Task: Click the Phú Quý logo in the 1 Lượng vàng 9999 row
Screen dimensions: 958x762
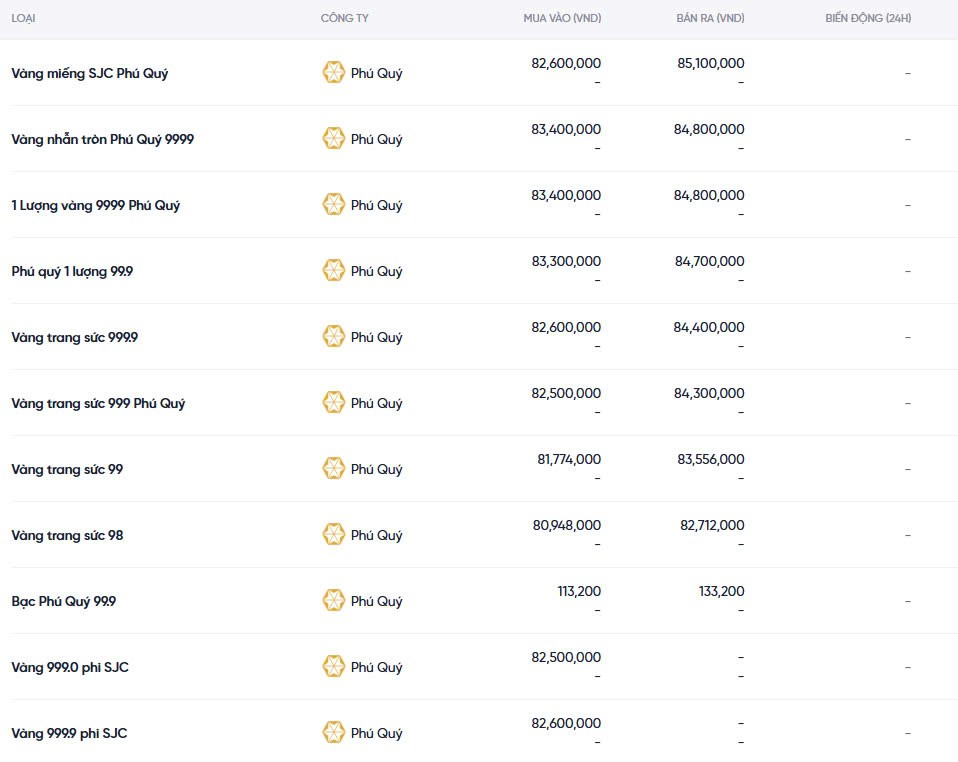Action: click(x=333, y=205)
